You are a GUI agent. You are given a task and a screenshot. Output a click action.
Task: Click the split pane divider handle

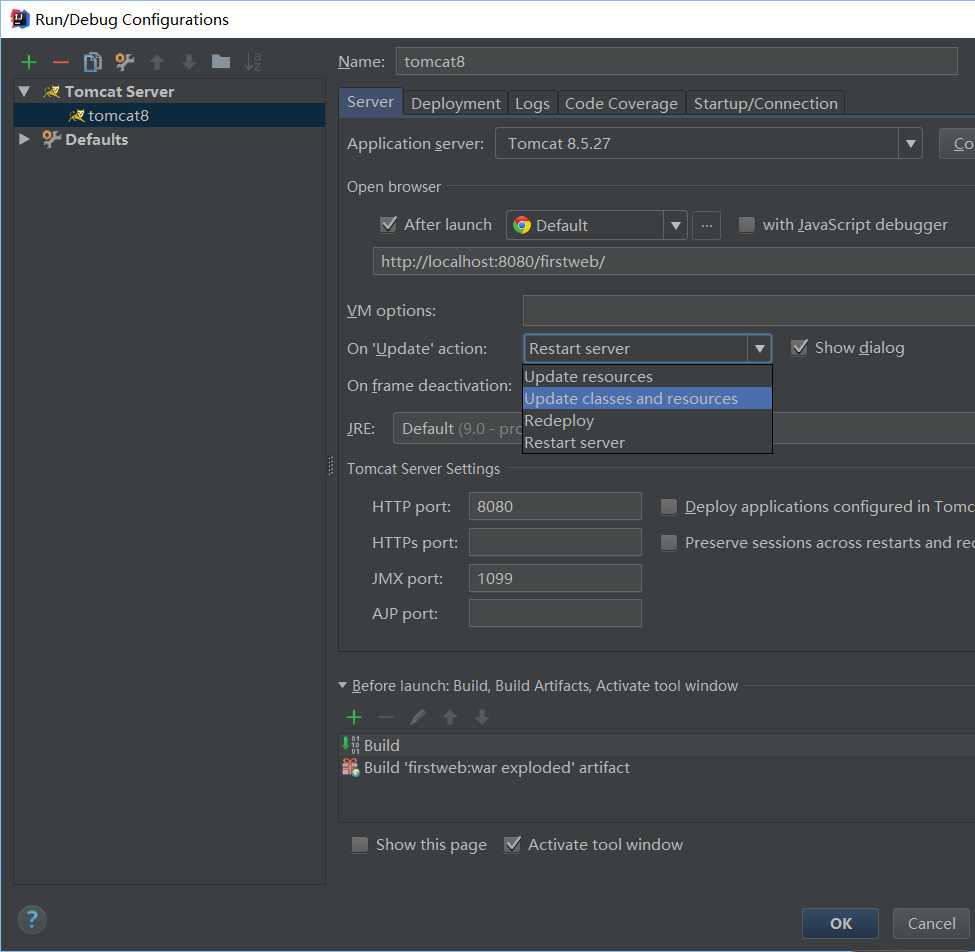click(x=331, y=466)
